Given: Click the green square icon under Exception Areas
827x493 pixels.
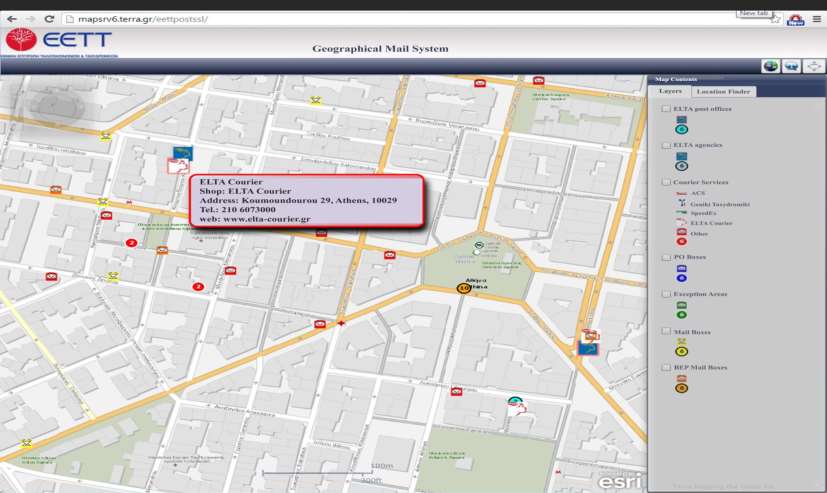Looking at the screenshot, I should (x=681, y=305).
